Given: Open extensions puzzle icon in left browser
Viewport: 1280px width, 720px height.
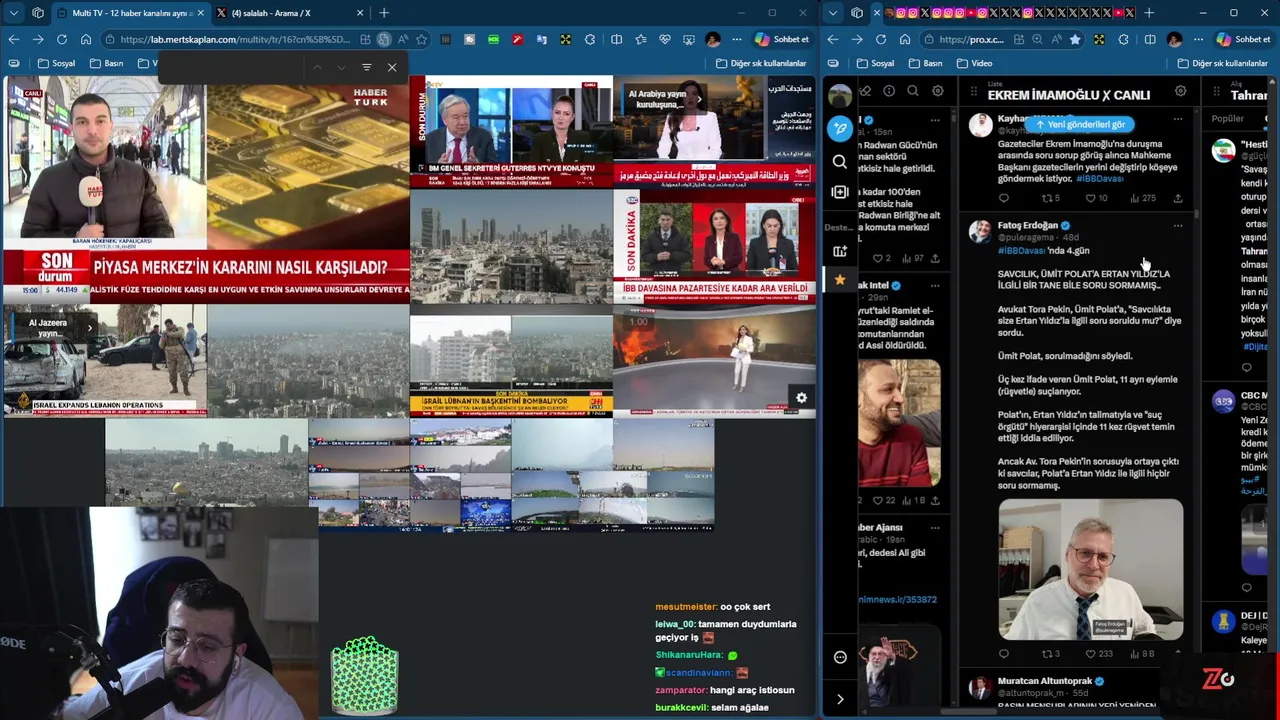Looking at the screenshot, I should click(x=589, y=39).
